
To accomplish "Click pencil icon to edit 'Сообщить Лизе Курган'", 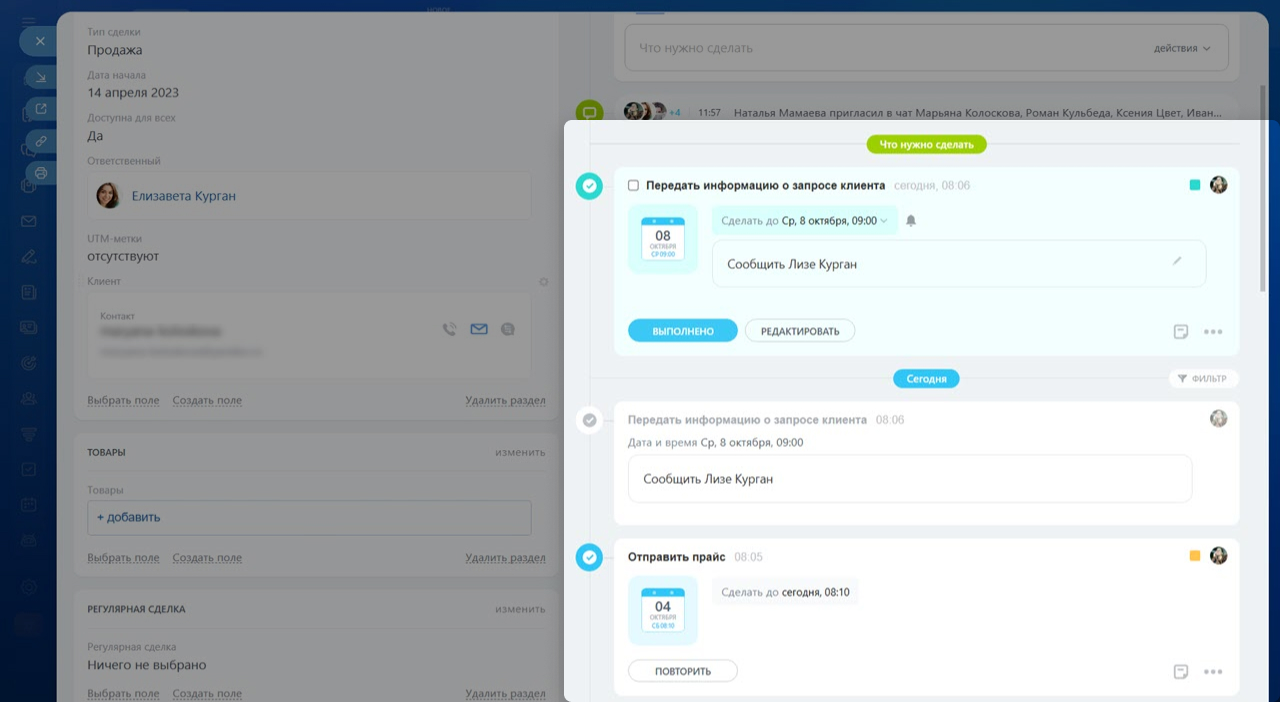I will pos(1177,261).
